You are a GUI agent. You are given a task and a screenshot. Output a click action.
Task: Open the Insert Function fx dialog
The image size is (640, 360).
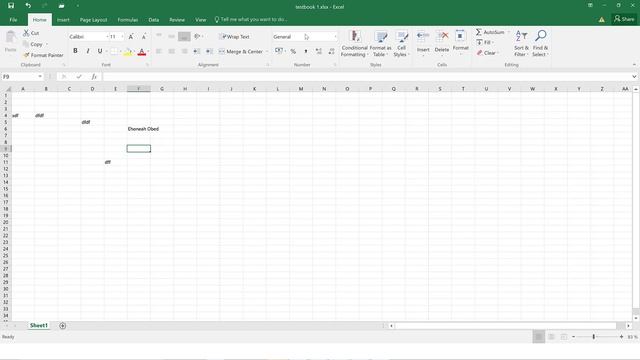pos(94,77)
